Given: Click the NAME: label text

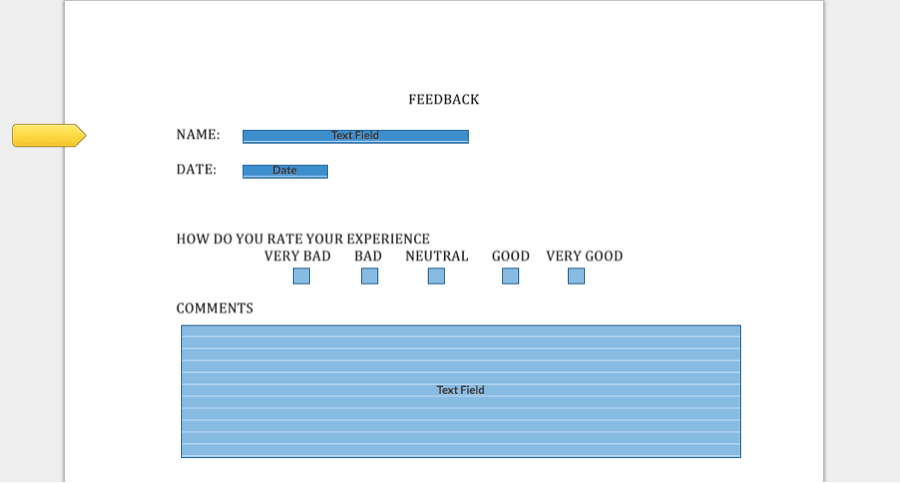Looking at the screenshot, I should coord(198,135).
